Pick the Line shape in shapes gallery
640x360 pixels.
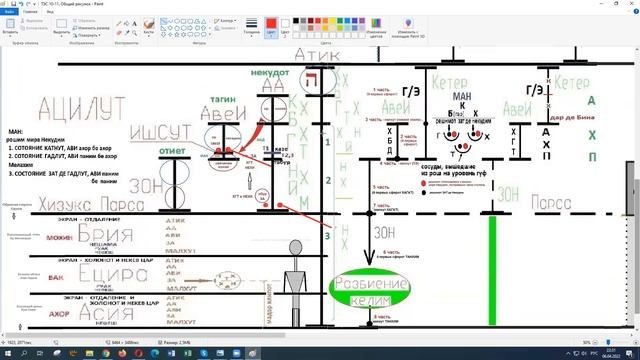point(163,21)
